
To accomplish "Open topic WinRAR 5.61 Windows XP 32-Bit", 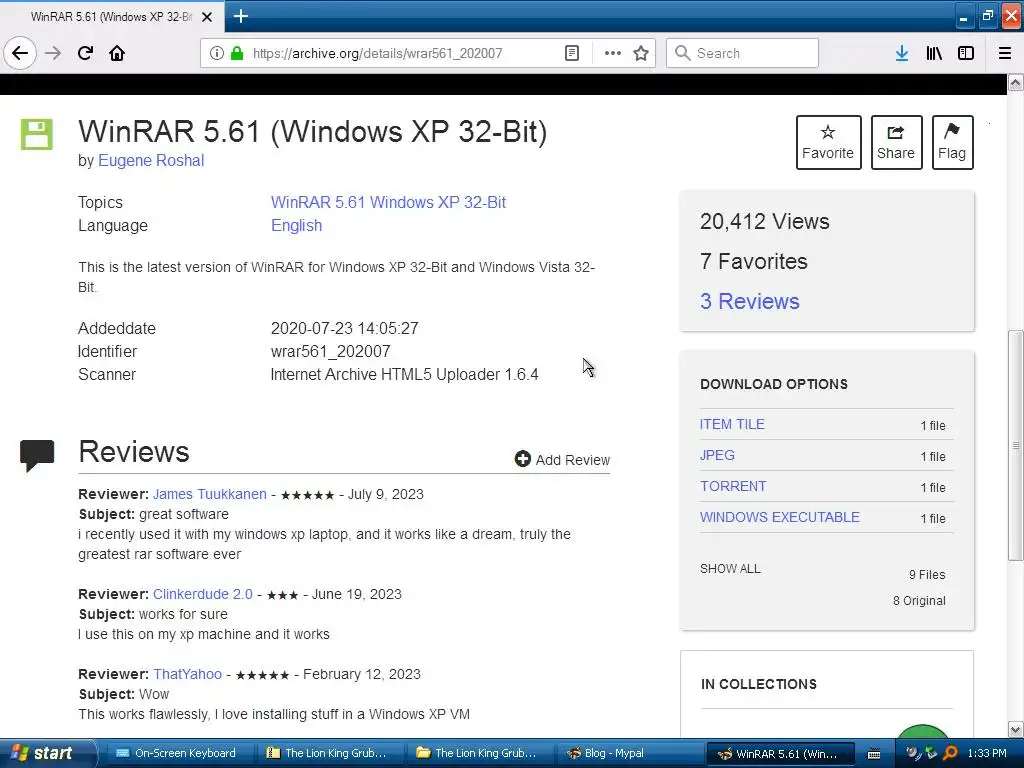I will 388,202.
